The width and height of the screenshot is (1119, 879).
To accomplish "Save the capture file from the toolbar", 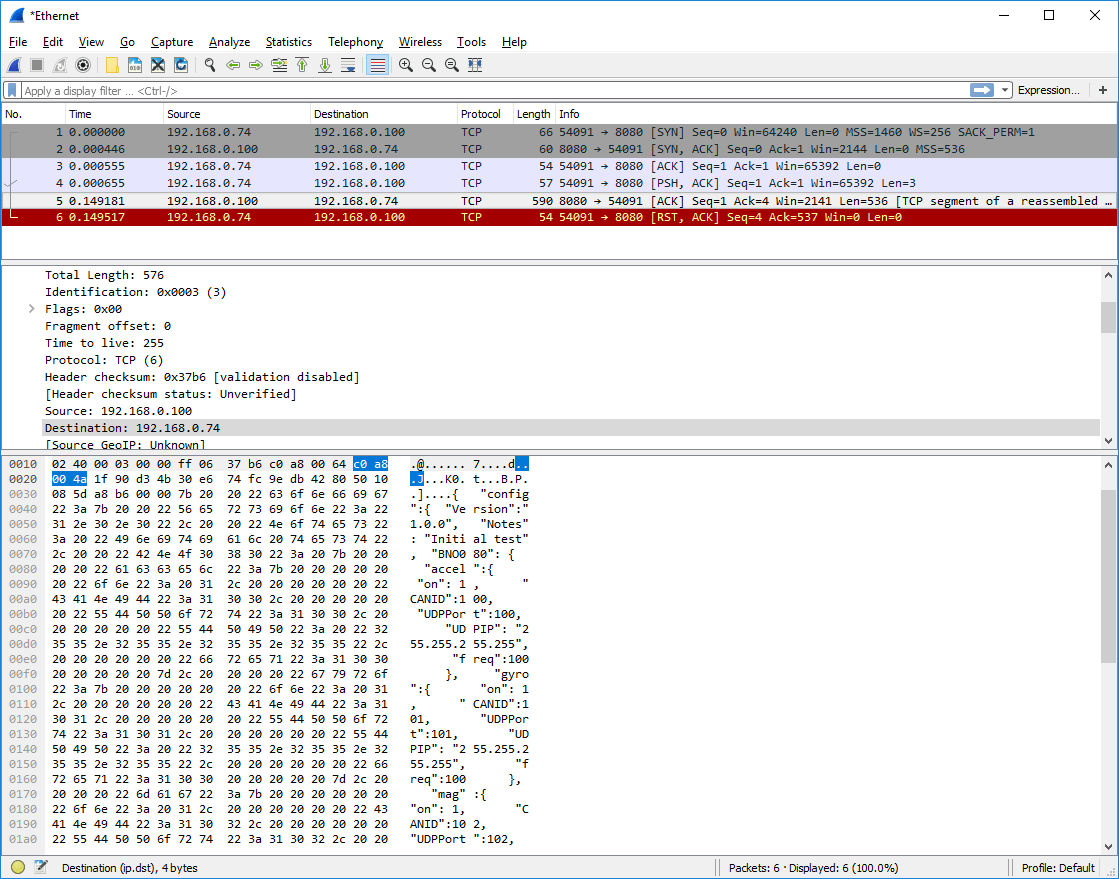I will pos(135,65).
